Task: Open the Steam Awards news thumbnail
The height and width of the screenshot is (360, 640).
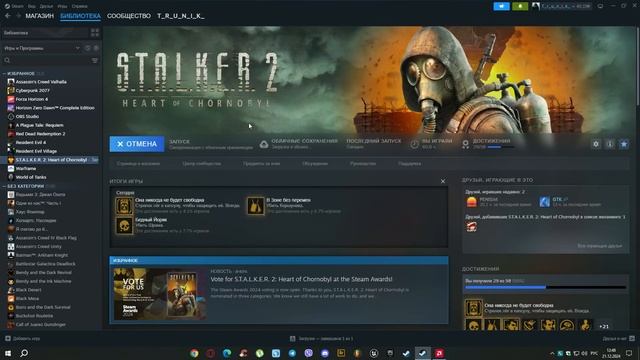Action: tap(160, 294)
